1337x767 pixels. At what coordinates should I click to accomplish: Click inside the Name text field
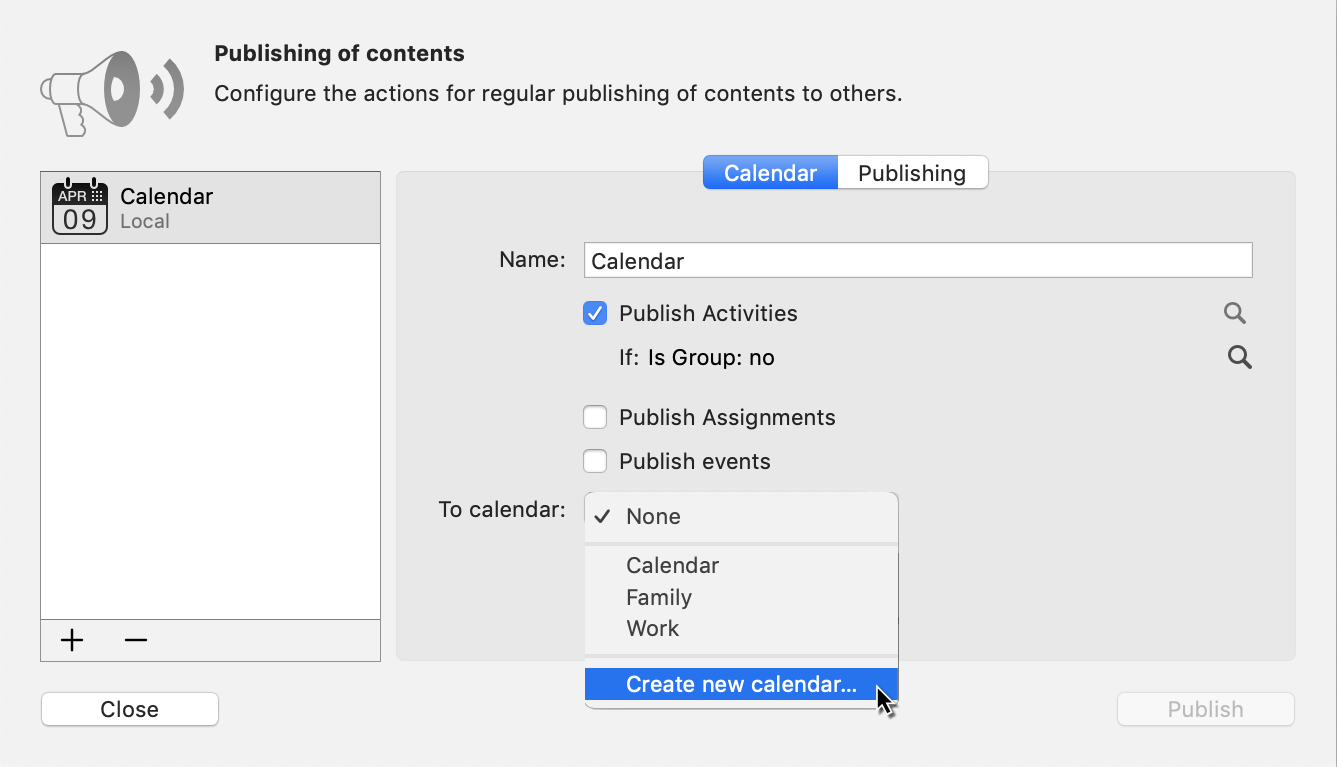click(918, 260)
